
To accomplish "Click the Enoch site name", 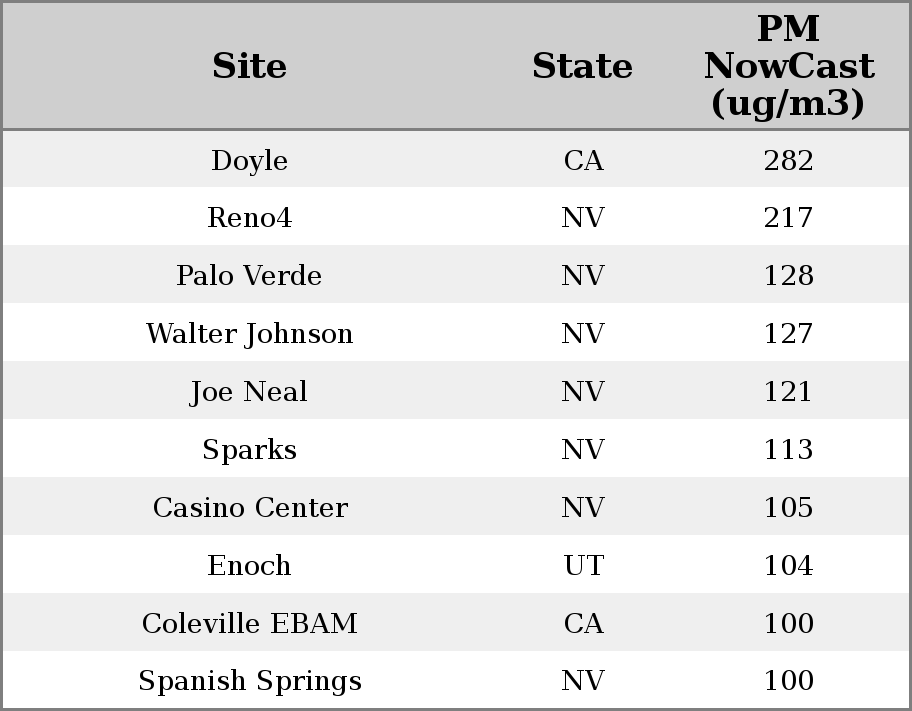I will [249, 566].
